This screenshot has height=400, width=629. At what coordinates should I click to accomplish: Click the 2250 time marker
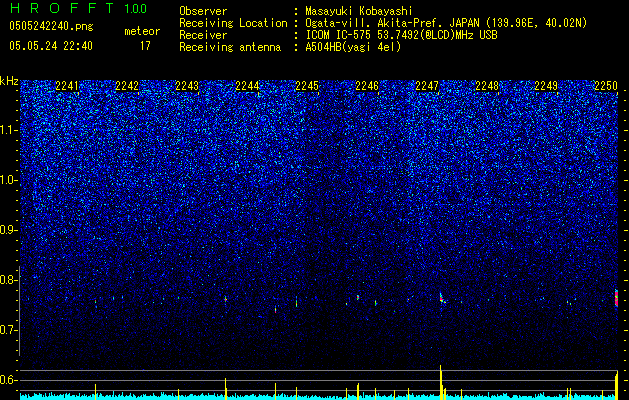click(606, 85)
